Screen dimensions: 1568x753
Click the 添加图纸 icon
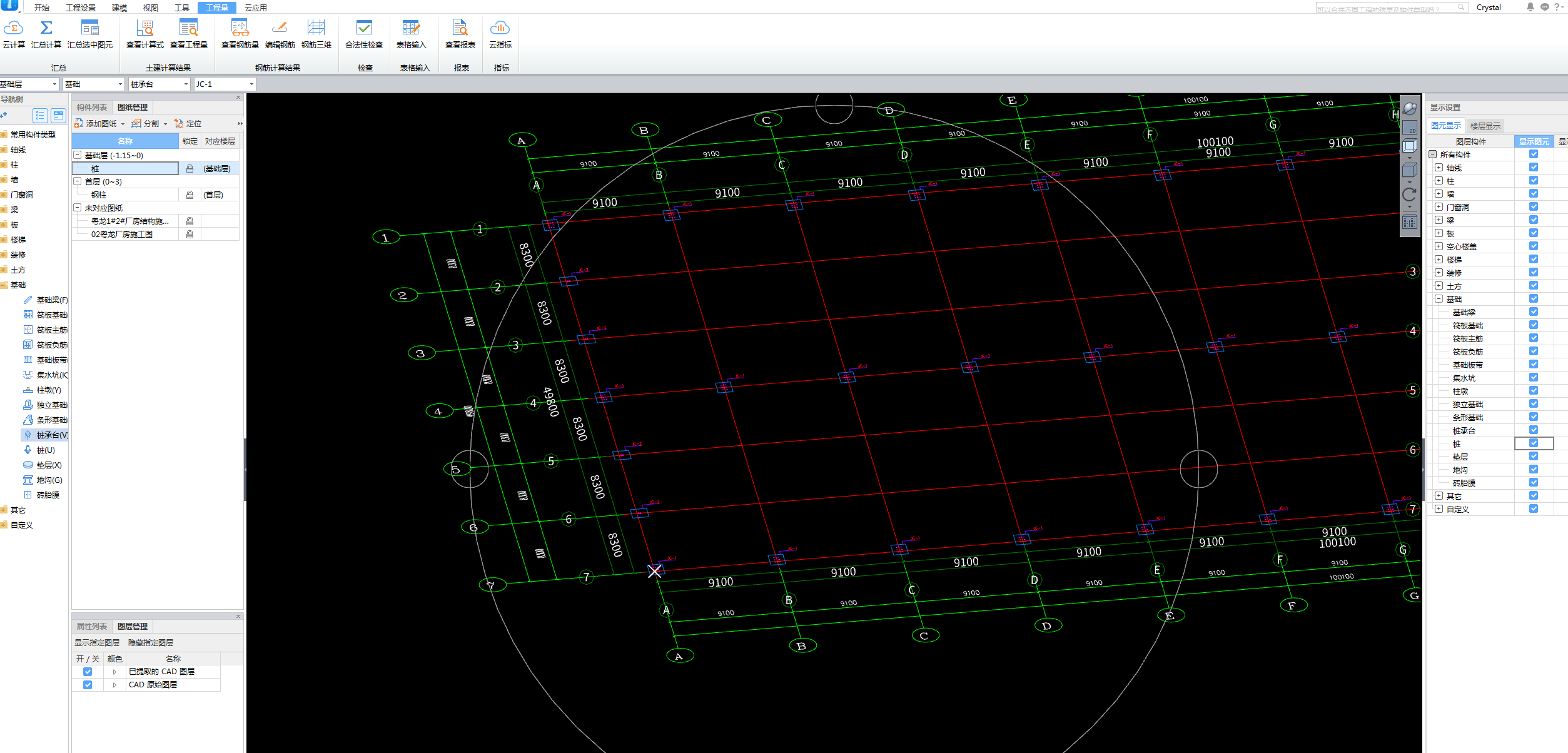tap(79, 123)
